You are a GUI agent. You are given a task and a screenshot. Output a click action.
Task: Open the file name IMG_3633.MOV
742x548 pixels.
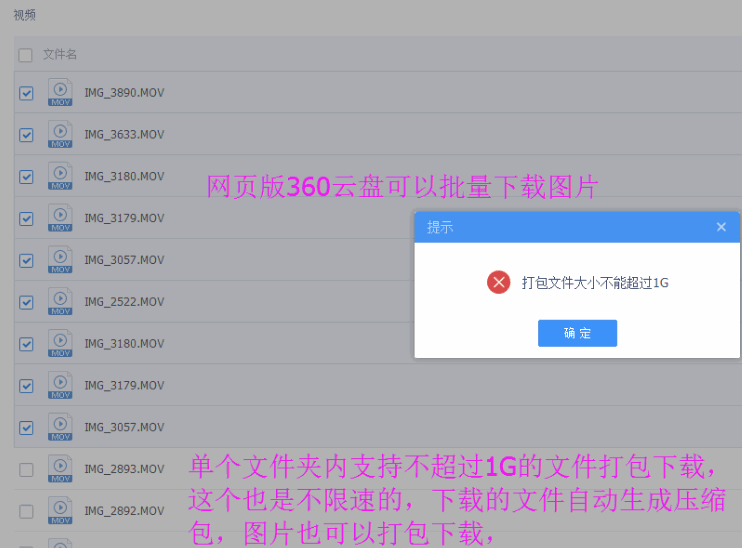[x=124, y=134]
